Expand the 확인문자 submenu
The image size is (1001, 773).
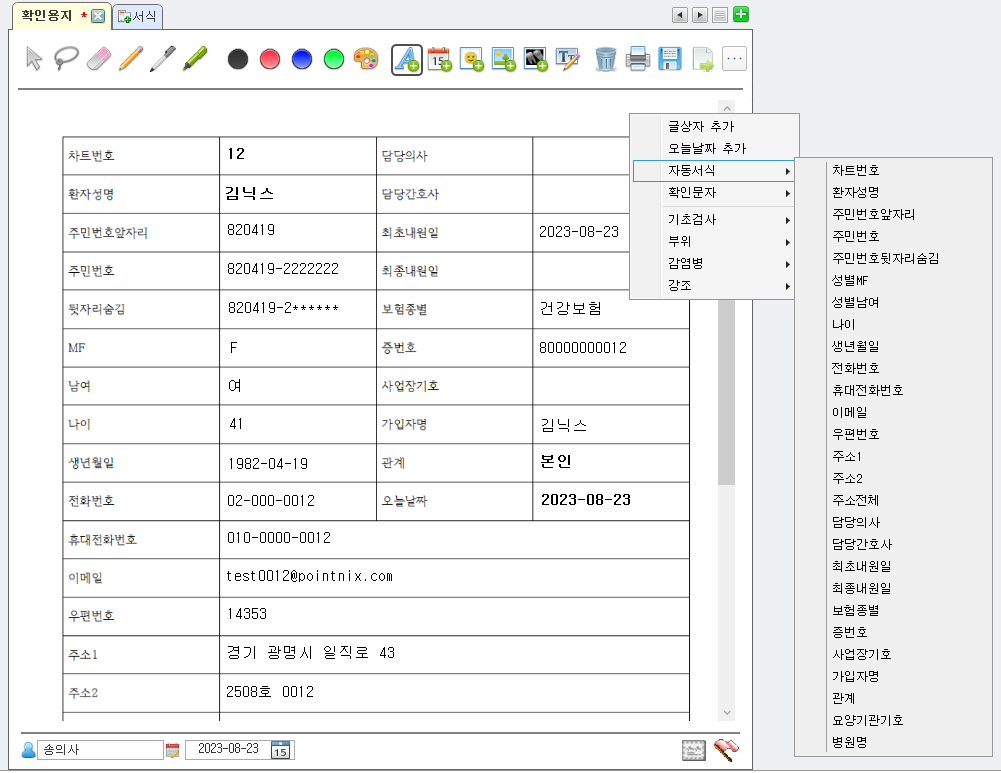click(714, 192)
